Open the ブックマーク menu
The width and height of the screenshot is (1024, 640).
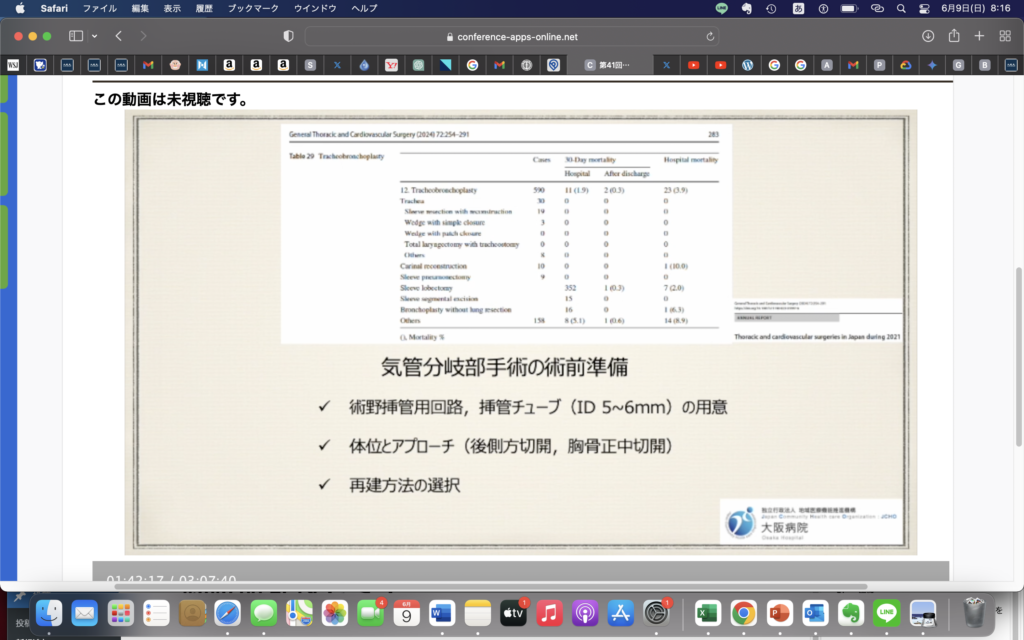point(254,8)
